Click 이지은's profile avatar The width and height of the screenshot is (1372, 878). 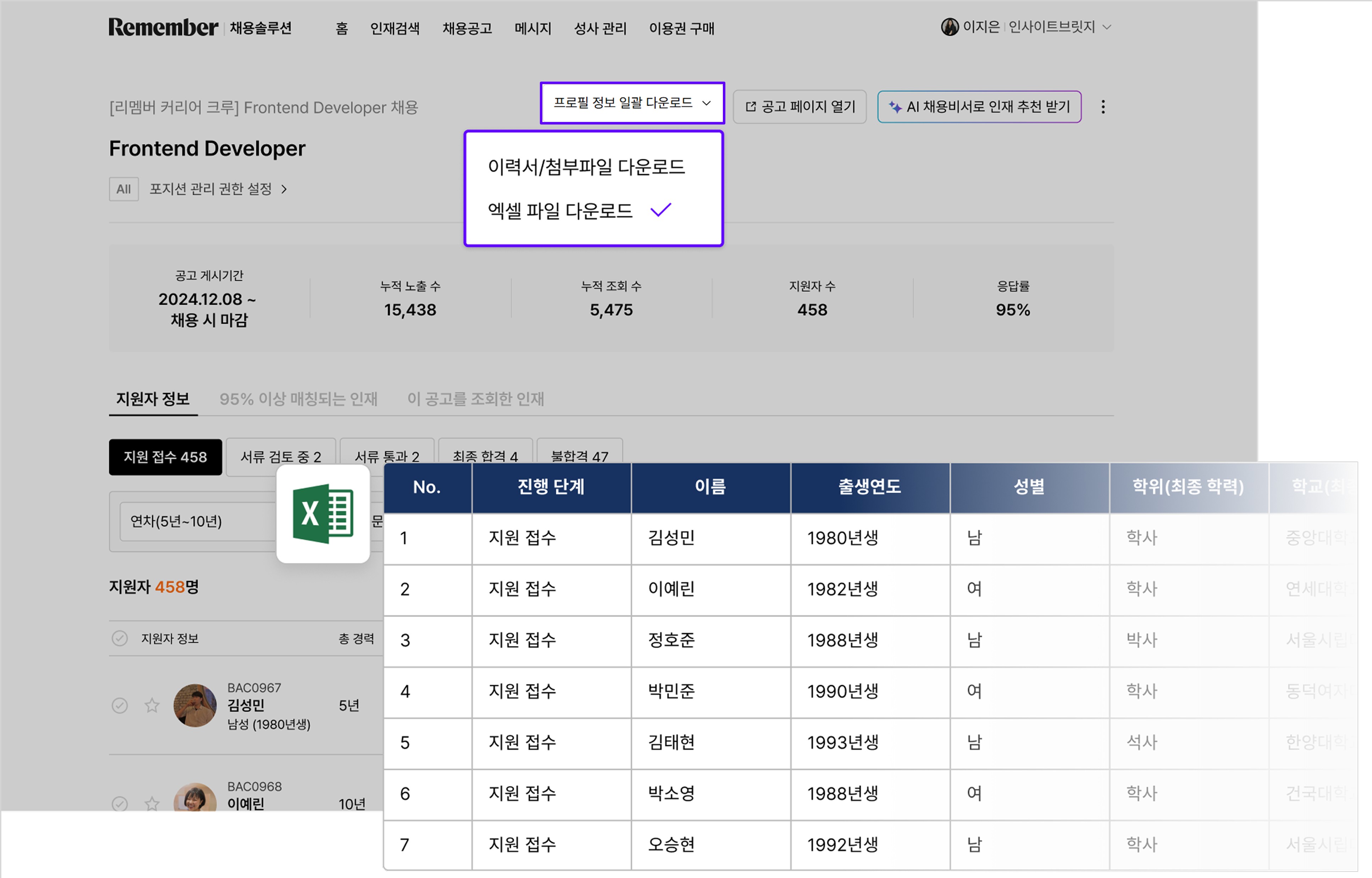[x=950, y=27]
